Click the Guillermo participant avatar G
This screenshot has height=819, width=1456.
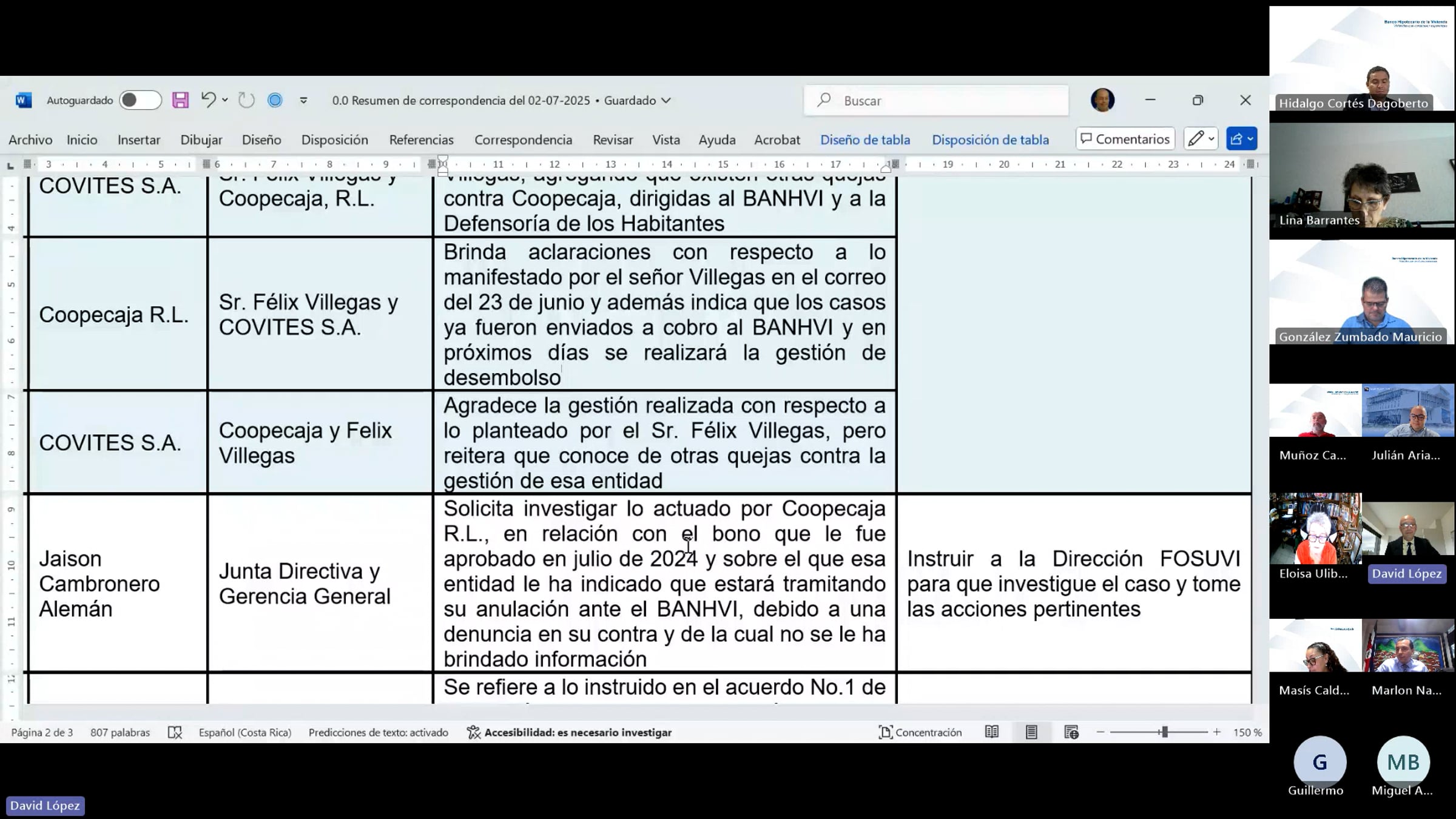[x=1319, y=762]
